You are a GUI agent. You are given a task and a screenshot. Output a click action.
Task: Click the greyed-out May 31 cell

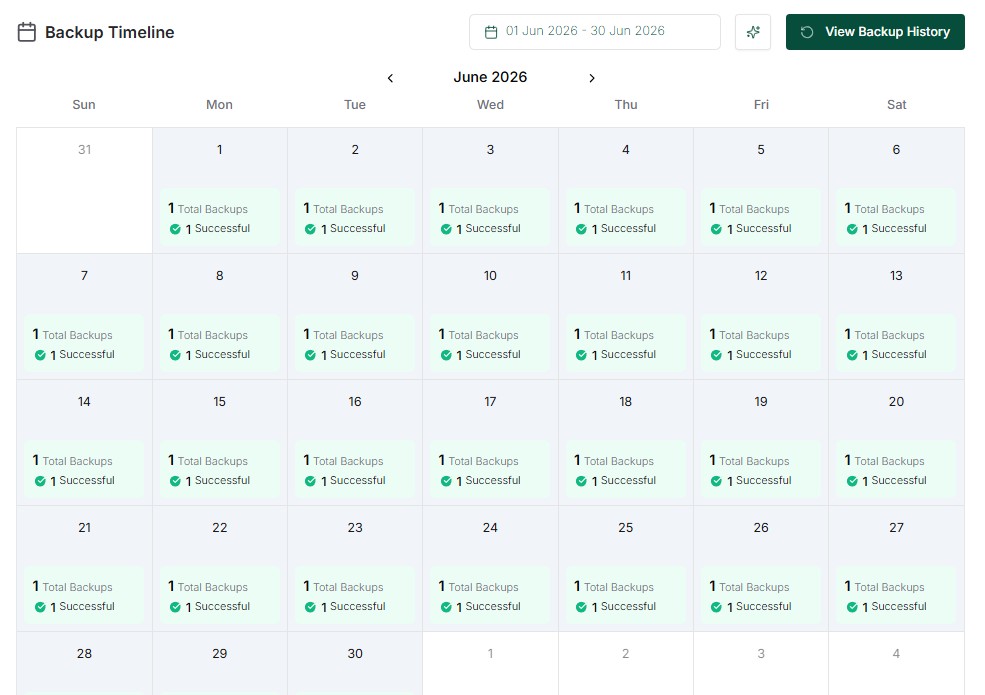84,191
